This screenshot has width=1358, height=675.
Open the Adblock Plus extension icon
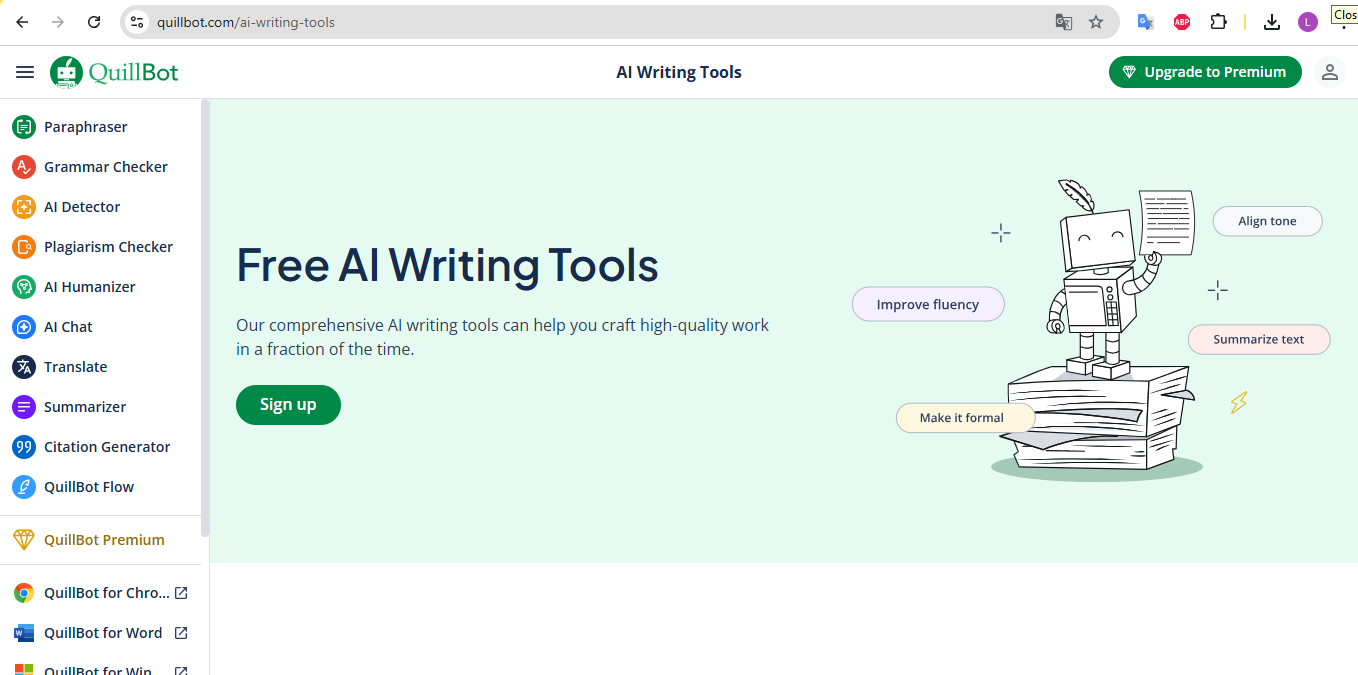pyautogui.click(x=1182, y=22)
